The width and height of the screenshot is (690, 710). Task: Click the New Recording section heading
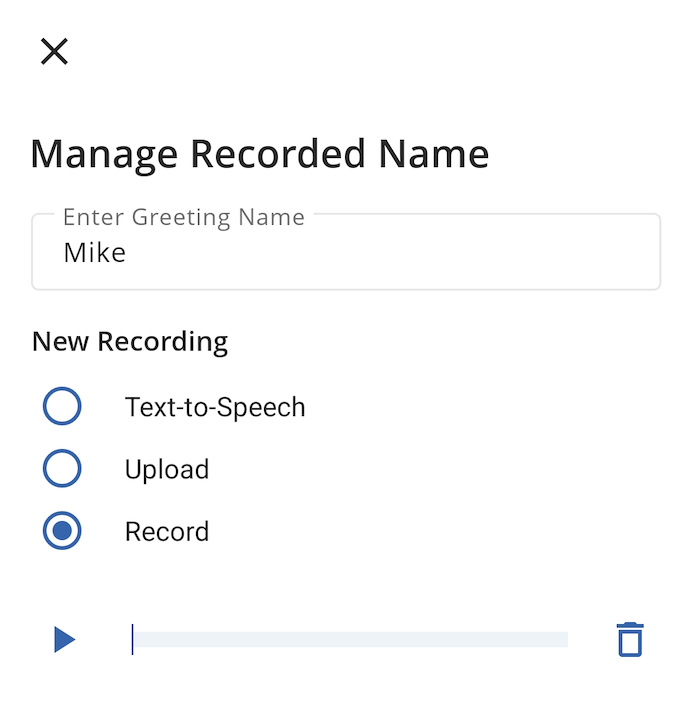[130, 341]
